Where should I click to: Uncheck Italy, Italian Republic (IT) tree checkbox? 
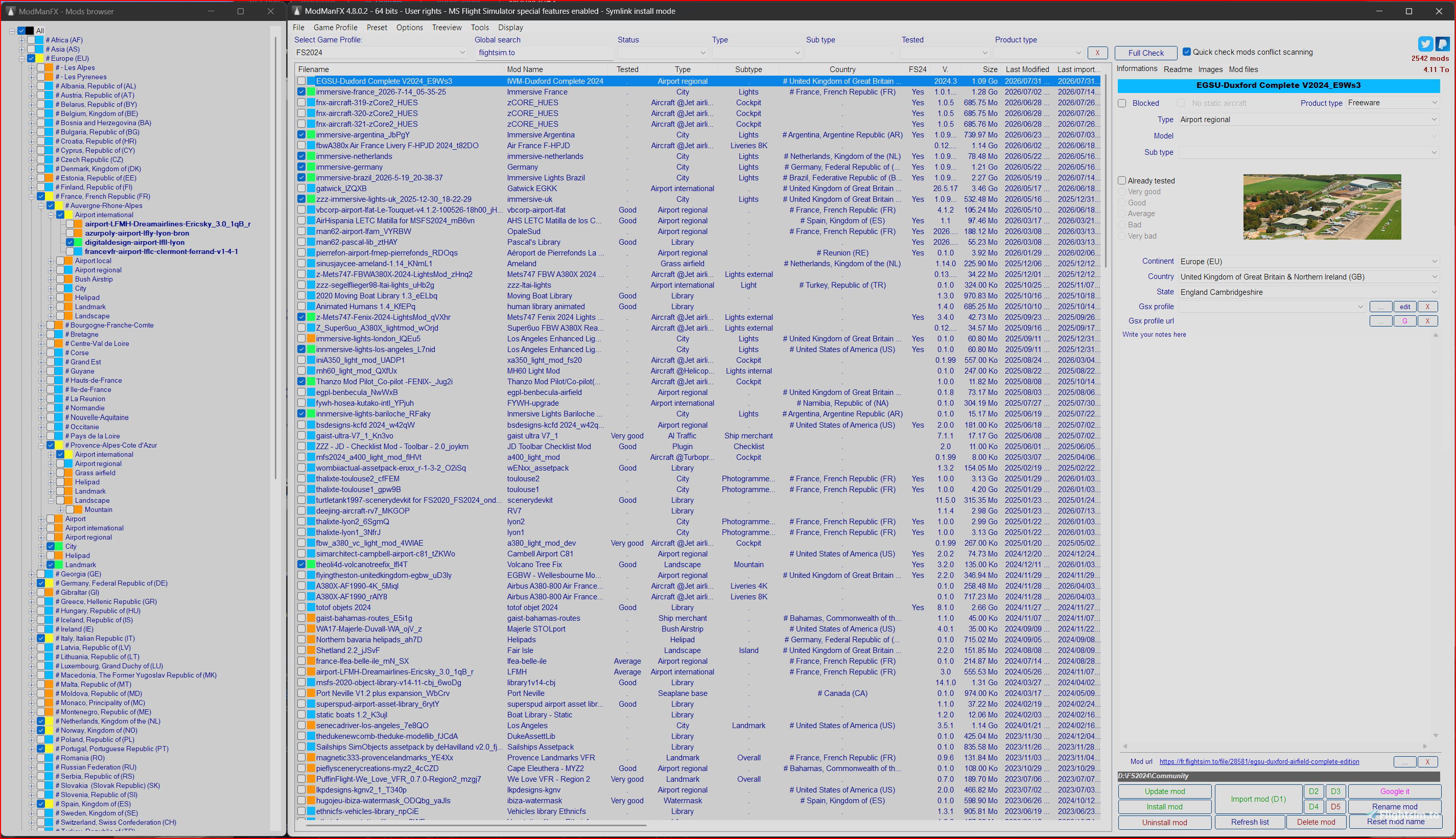tap(41, 639)
